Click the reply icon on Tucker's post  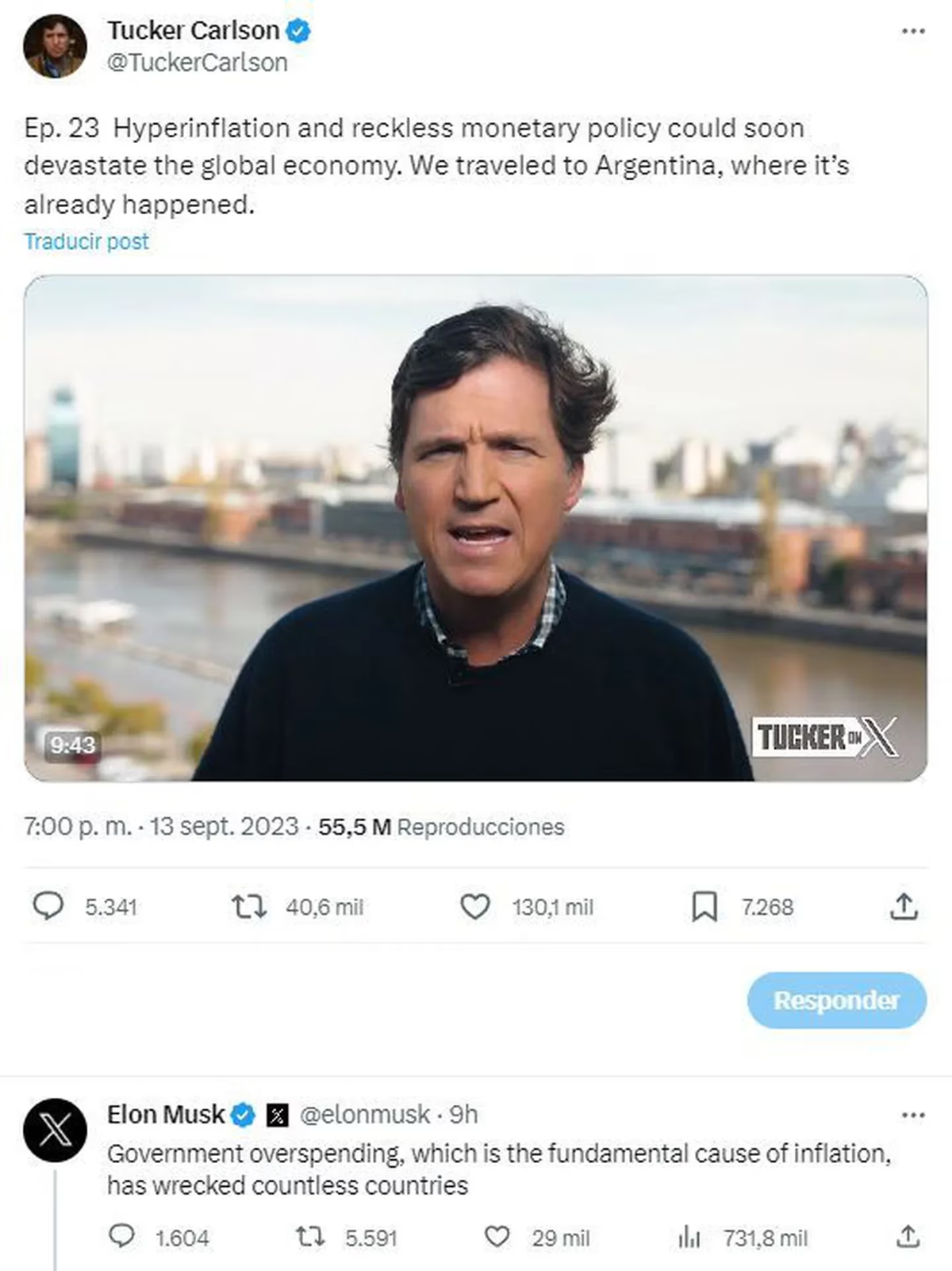tap(48, 905)
